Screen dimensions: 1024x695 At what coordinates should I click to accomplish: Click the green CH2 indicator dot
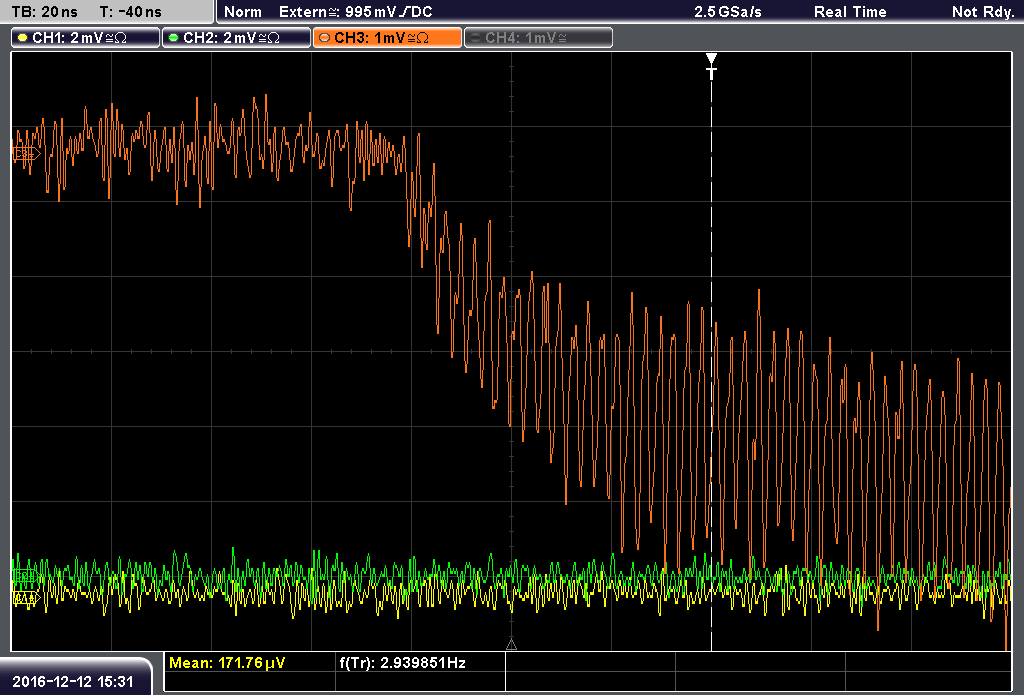coord(174,38)
